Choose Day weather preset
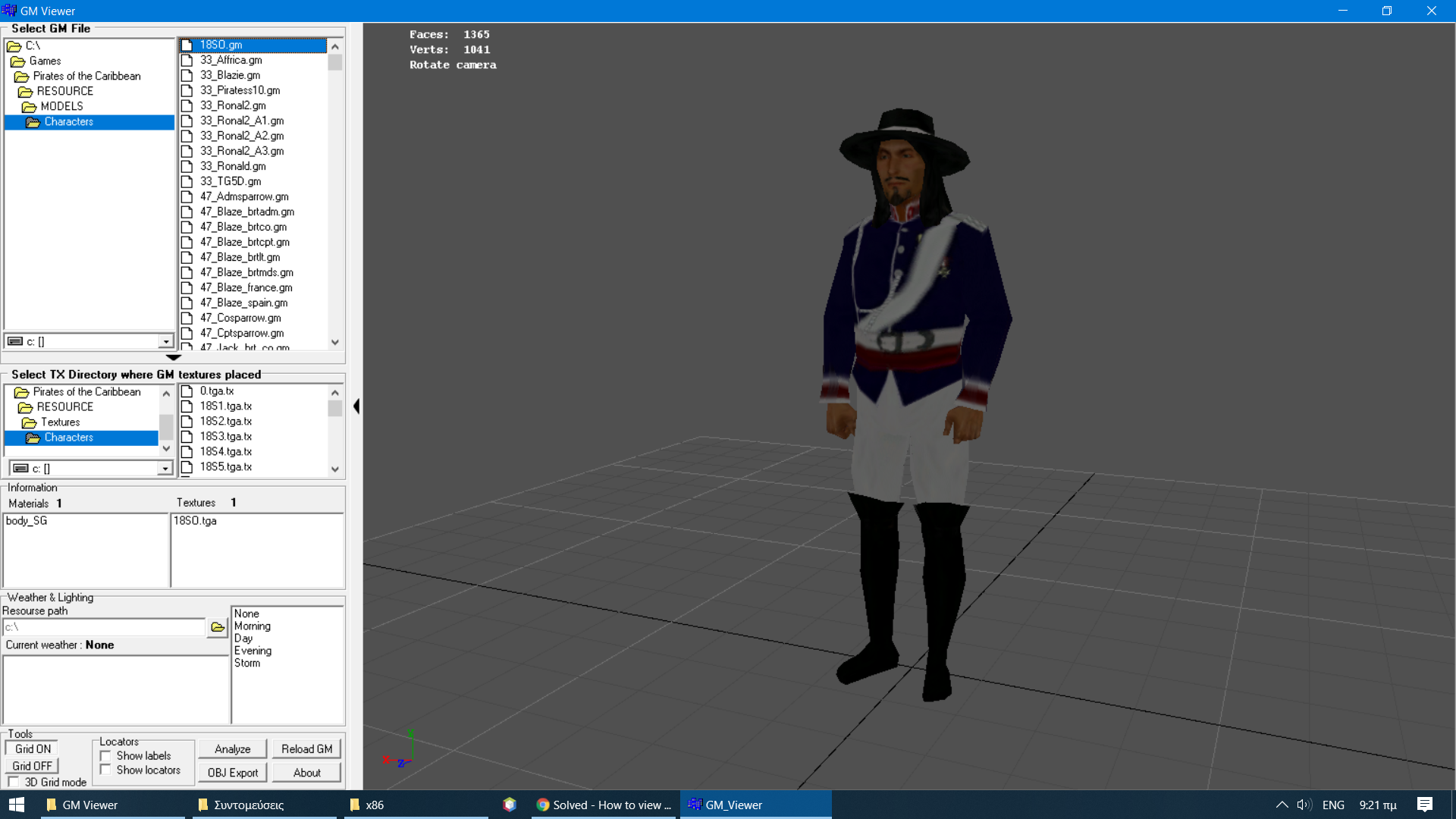The image size is (1456, 819). (243, 639)
